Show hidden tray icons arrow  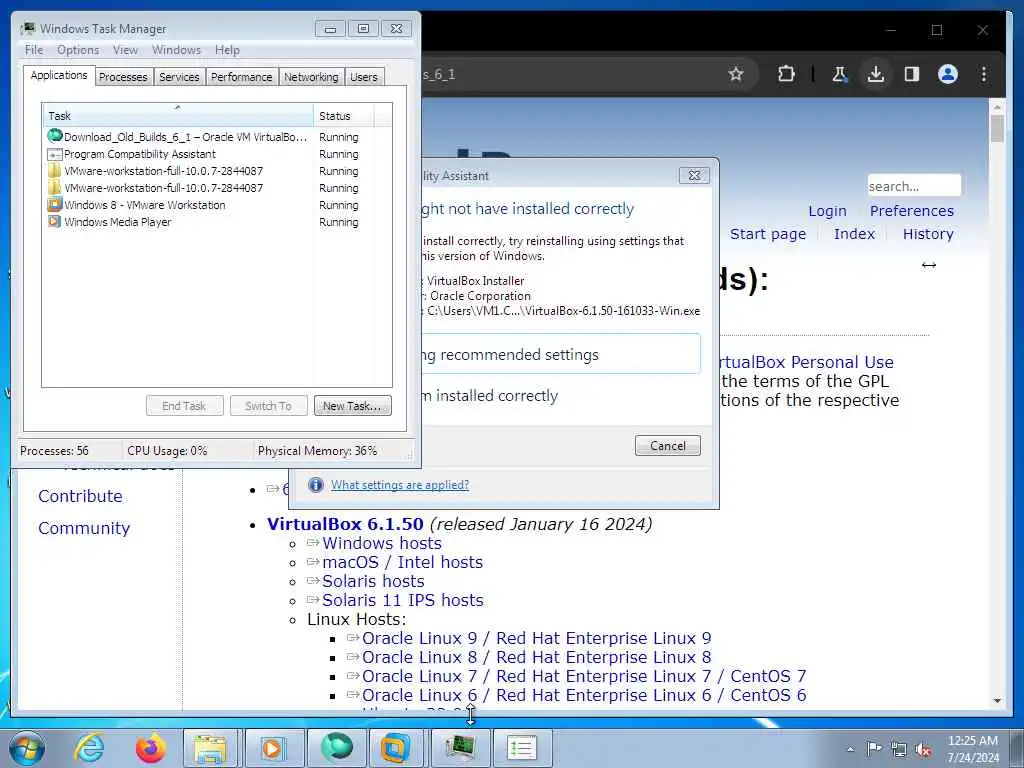850,749
